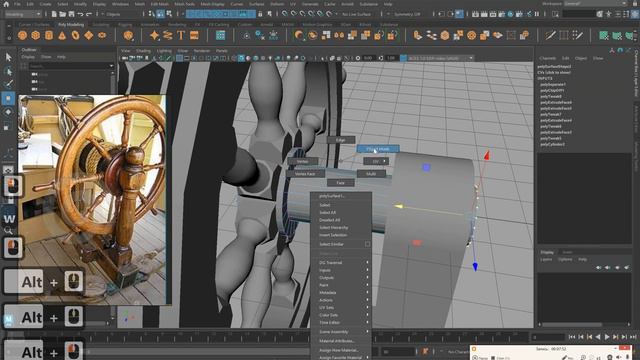This screenshot has width=640, height=360.
Task: Select polyCylinder3 in Channel Box inputs
Action: [553, 144]
